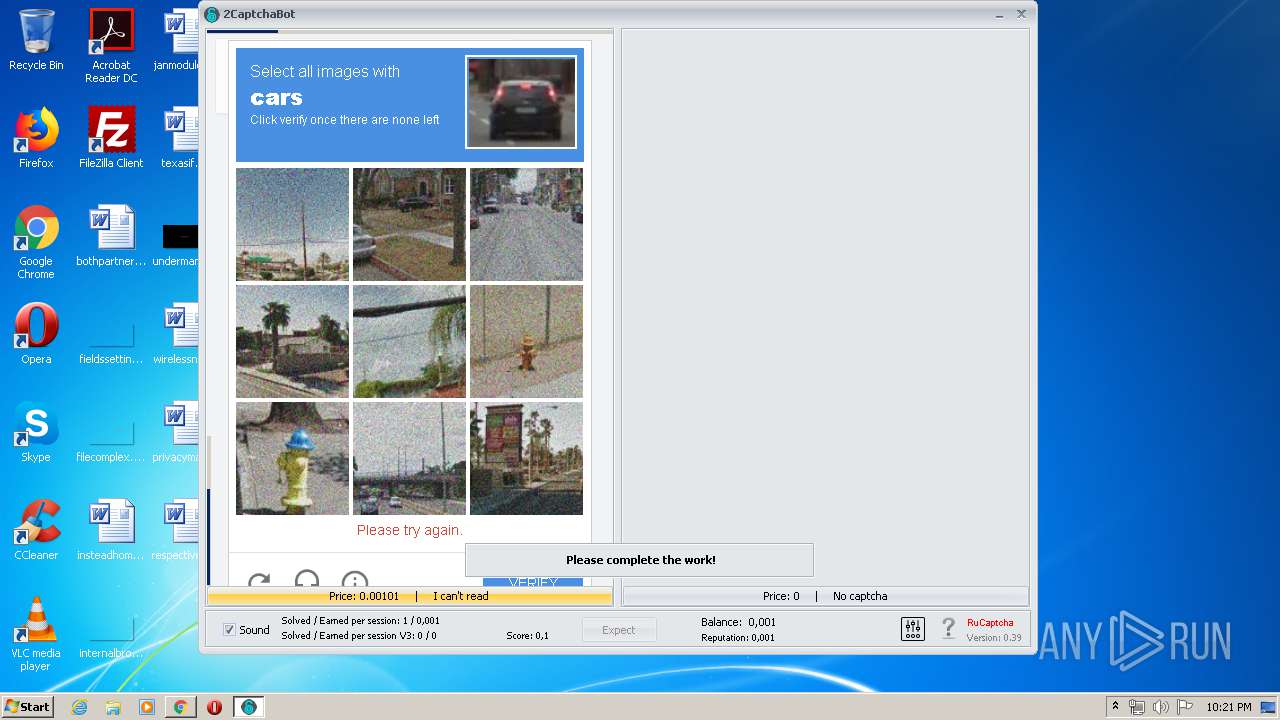Image resolution: width=1280 pixels, height=720 pixels.
Task: Select the sky with pole captcha tile
Action: click(292, 224)
